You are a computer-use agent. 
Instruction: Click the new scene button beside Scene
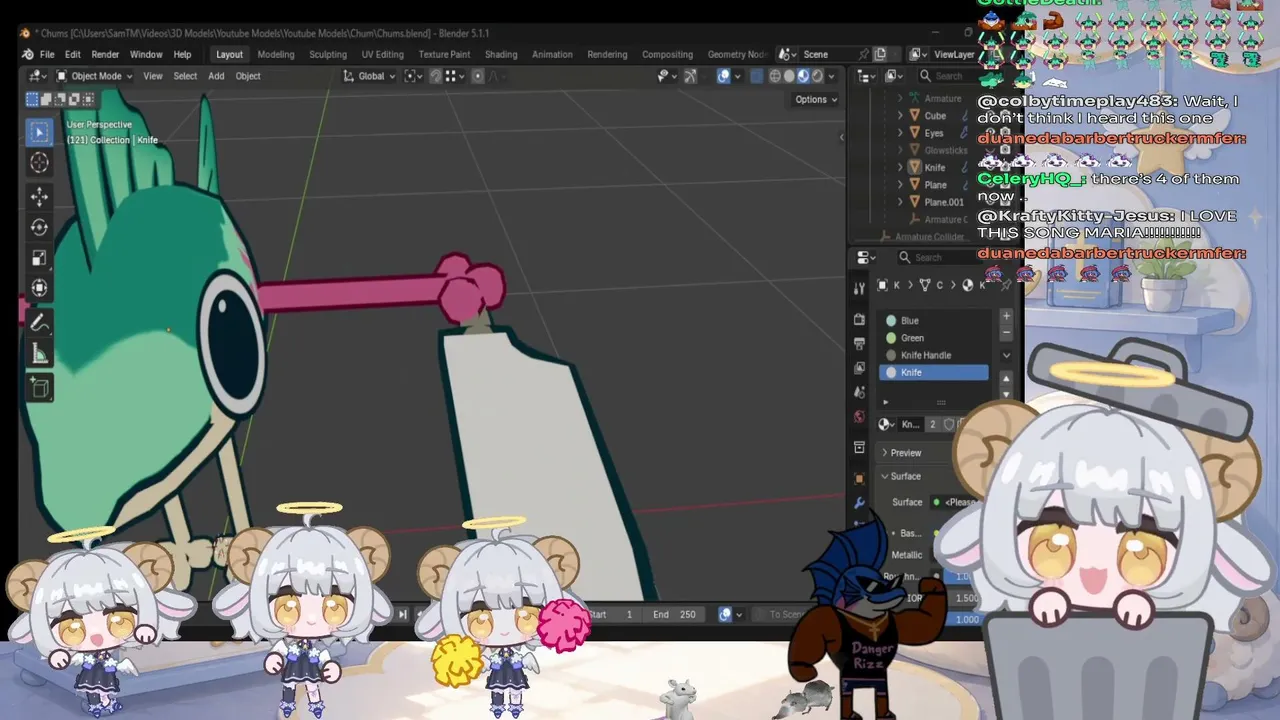pyautogui.click(x=880, y=54)
